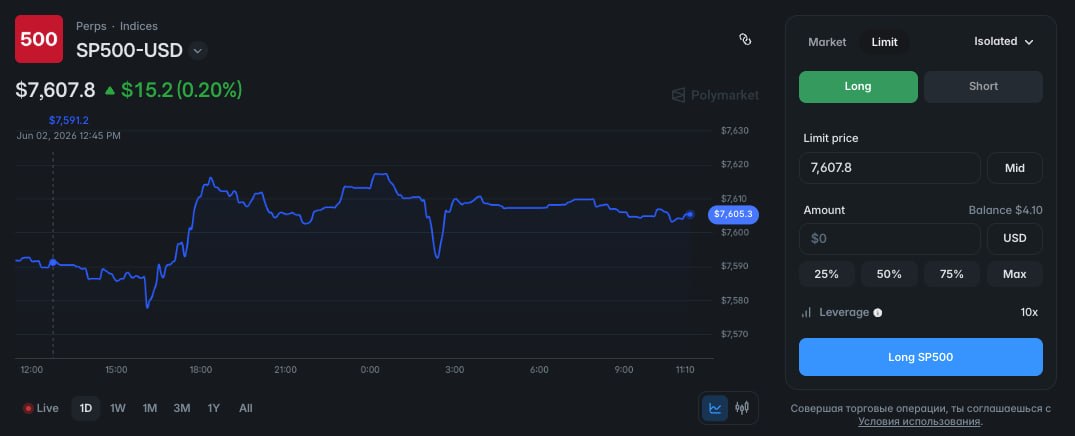Image resolution: width=1075 pixels, height=436 pixels.
Task: Select the 1W timeframe tab
Action: coord(118,409)
